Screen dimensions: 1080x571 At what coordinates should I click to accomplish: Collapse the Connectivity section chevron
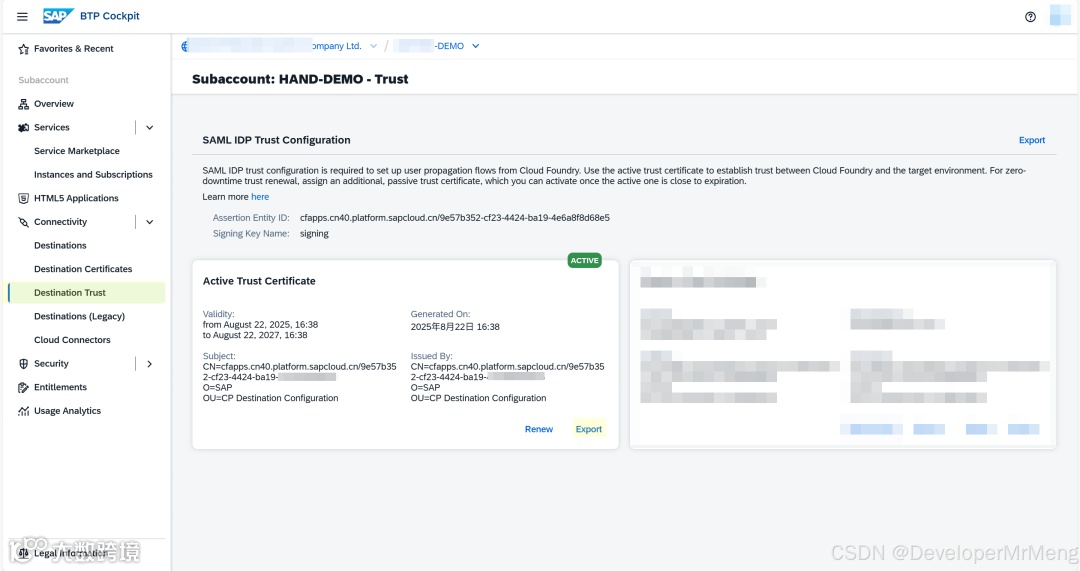click(x=149, y=222)
